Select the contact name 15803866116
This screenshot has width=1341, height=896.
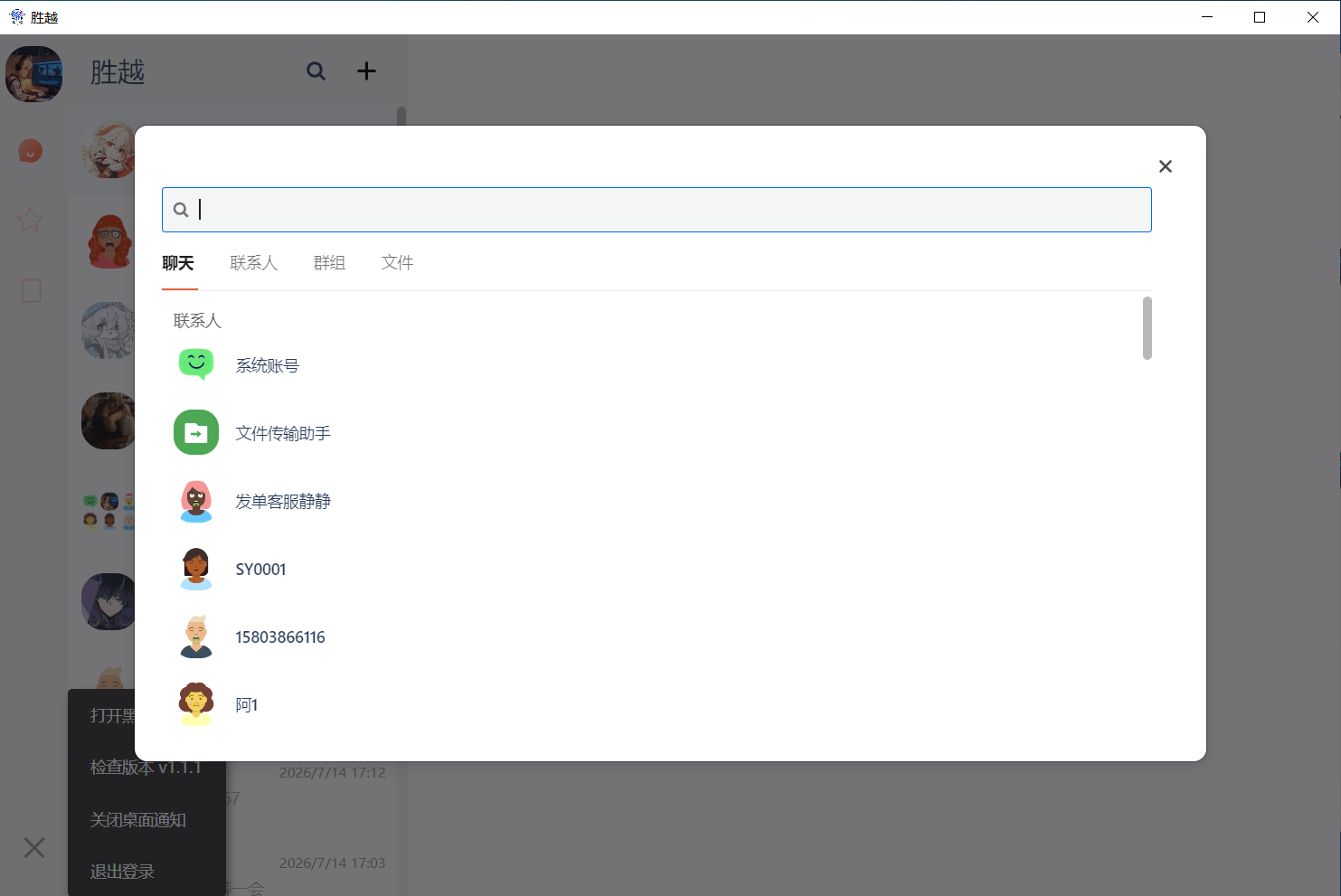pyautogui.click(x=280, y=637)
